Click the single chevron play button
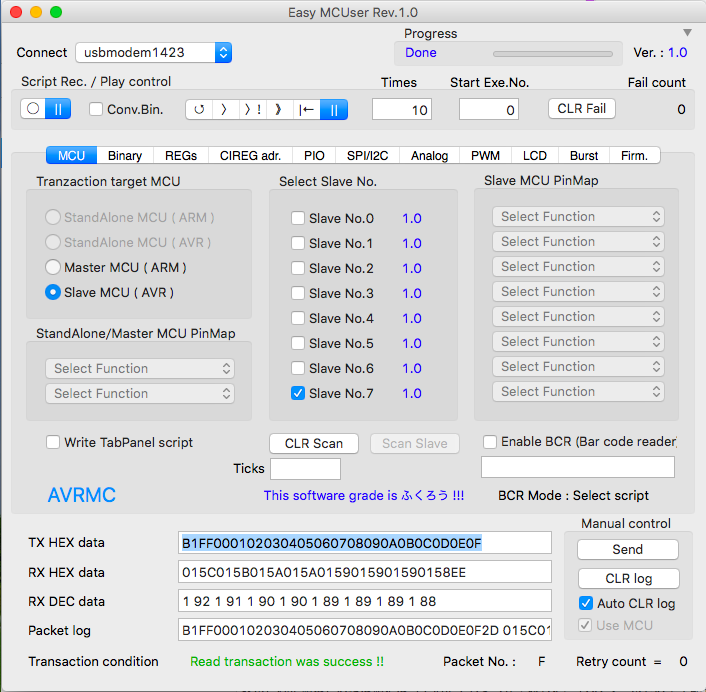Viewport: 706px width, 692px height. coord(226,109)
